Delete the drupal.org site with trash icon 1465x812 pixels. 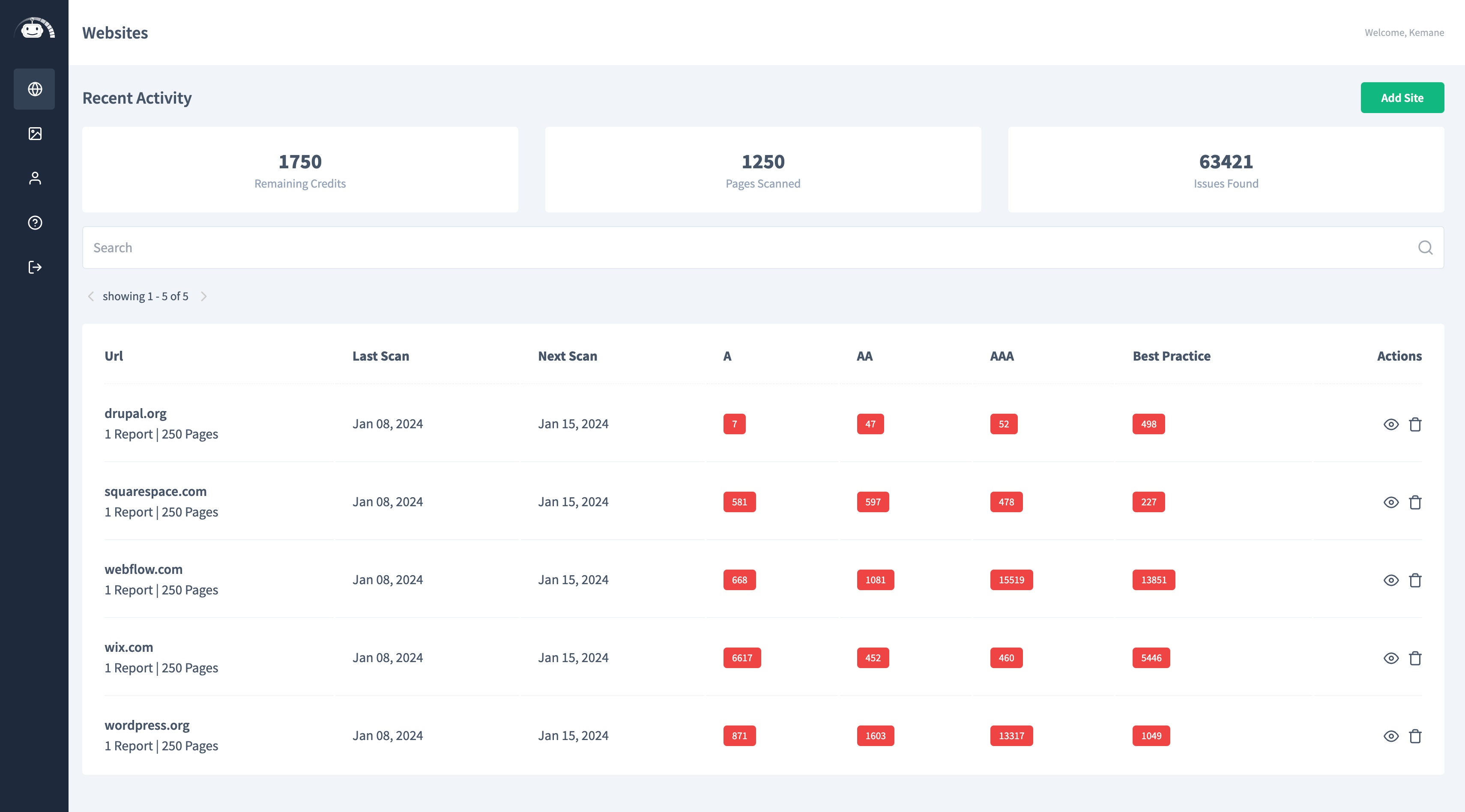[x=1415, y=424]
